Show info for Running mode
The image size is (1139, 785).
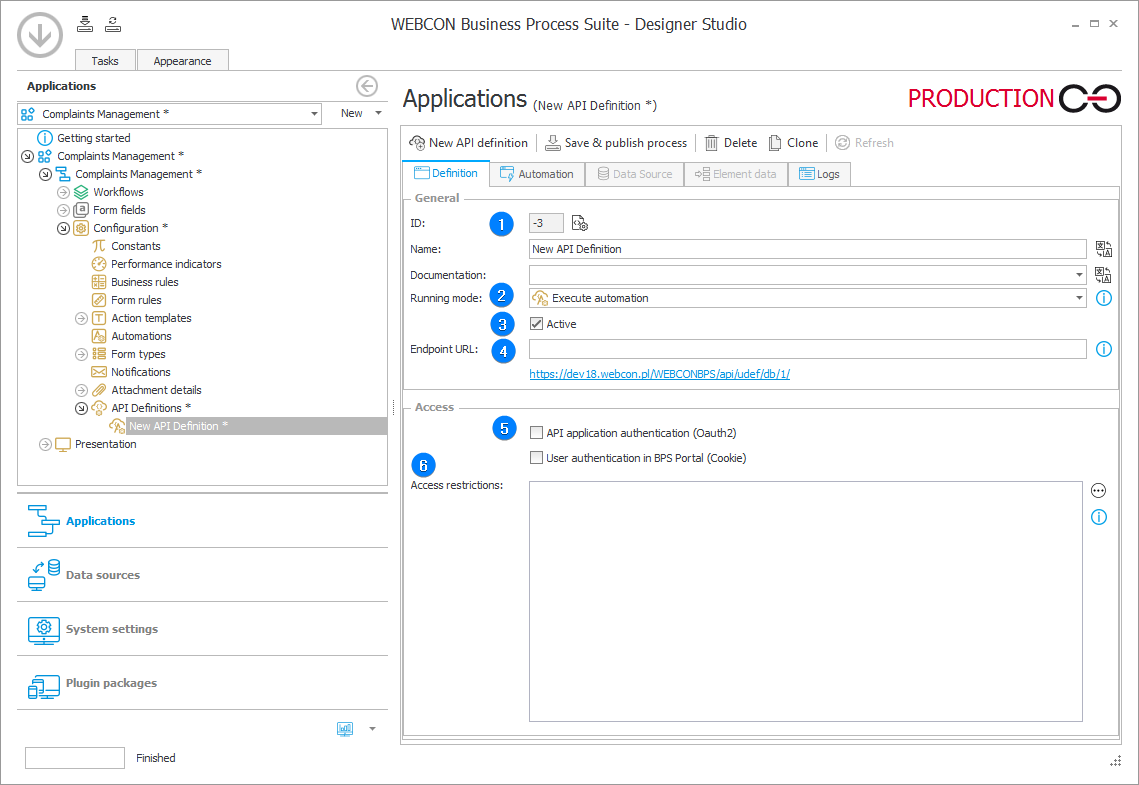pos(1103,298)
